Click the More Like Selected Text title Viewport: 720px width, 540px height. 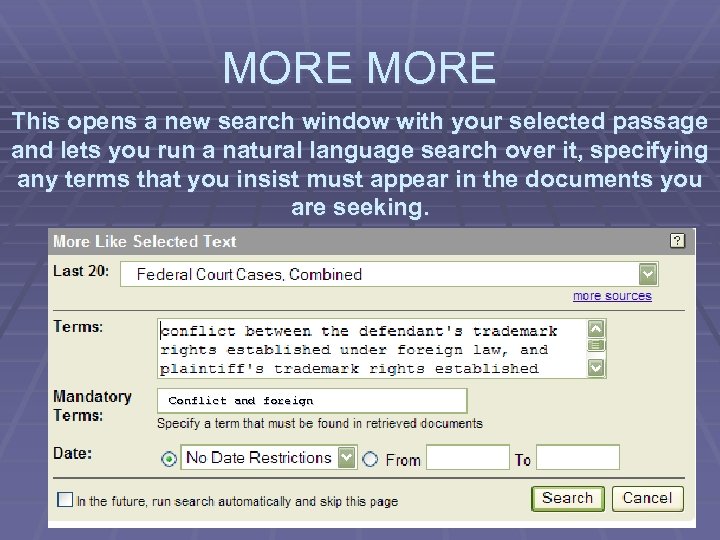[145, 242]
